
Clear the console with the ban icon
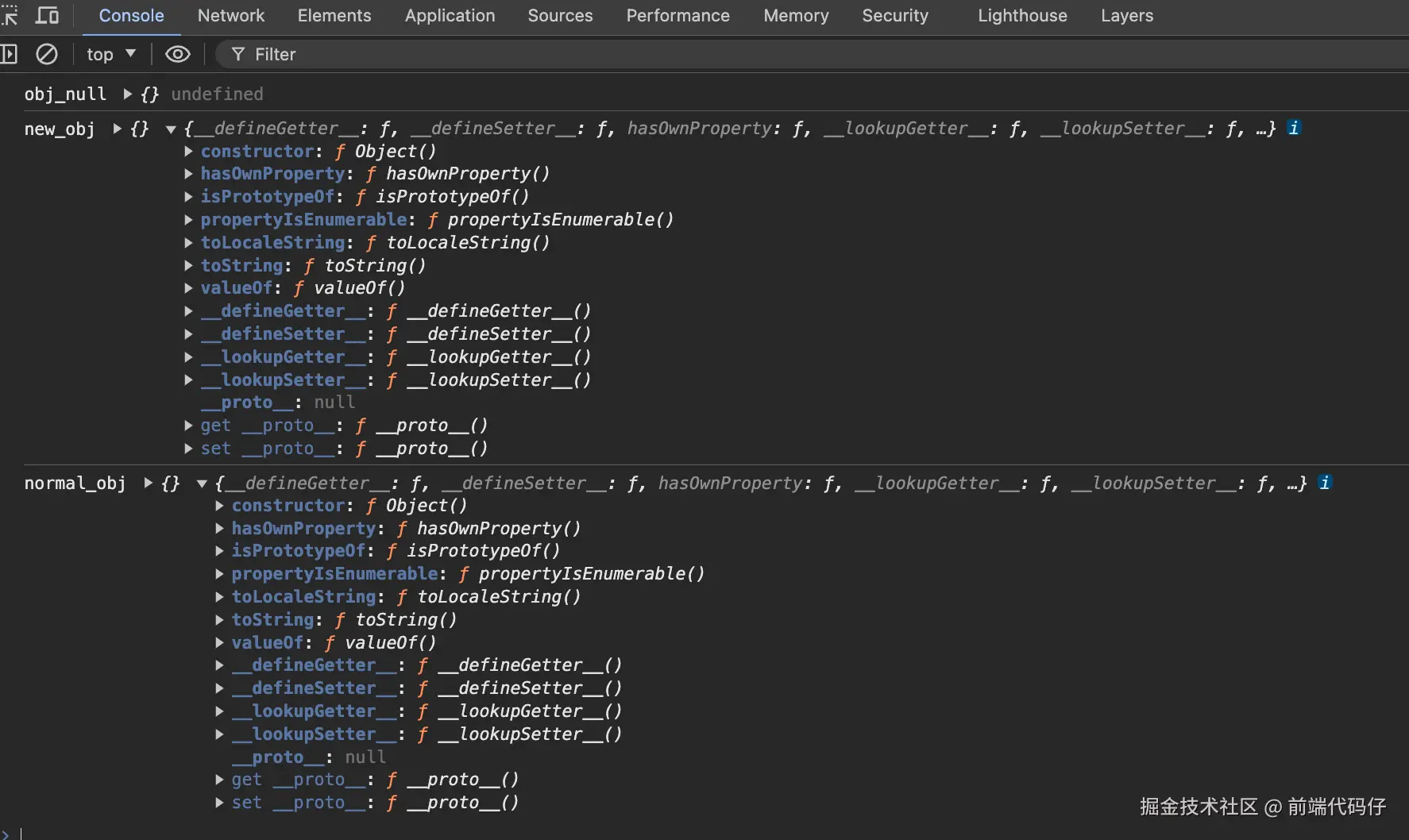[x=47, y=54]
